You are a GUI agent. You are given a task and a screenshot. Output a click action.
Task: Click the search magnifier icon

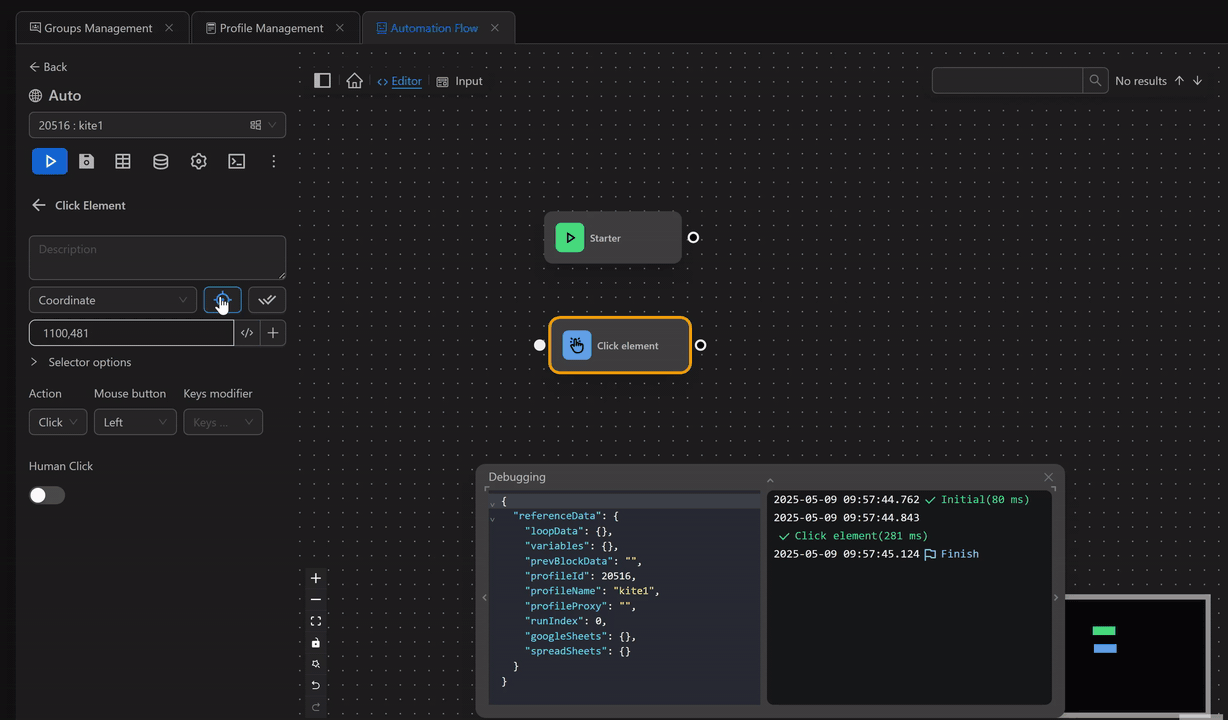coord(1095,80)
